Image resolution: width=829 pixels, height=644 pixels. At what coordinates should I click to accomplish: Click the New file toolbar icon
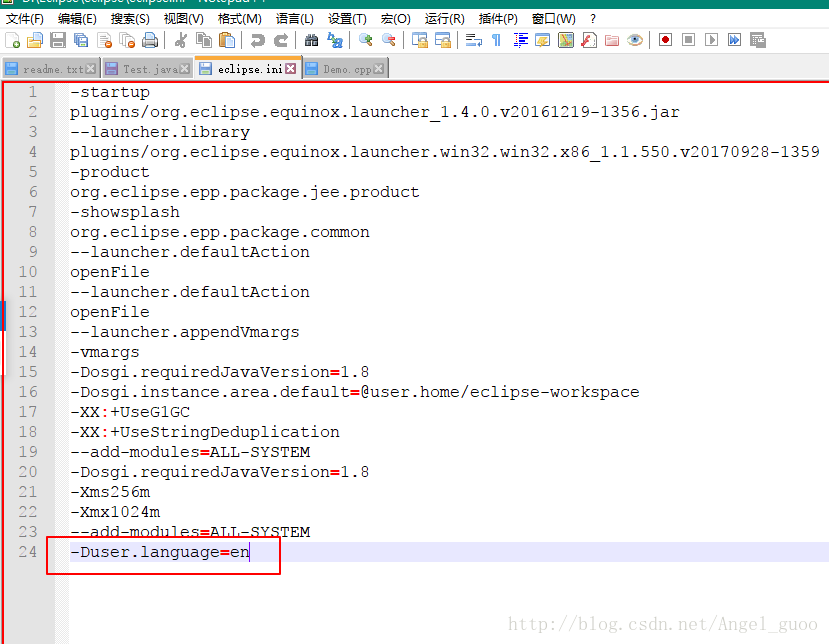pyautogui.click(x=12, y=40)
